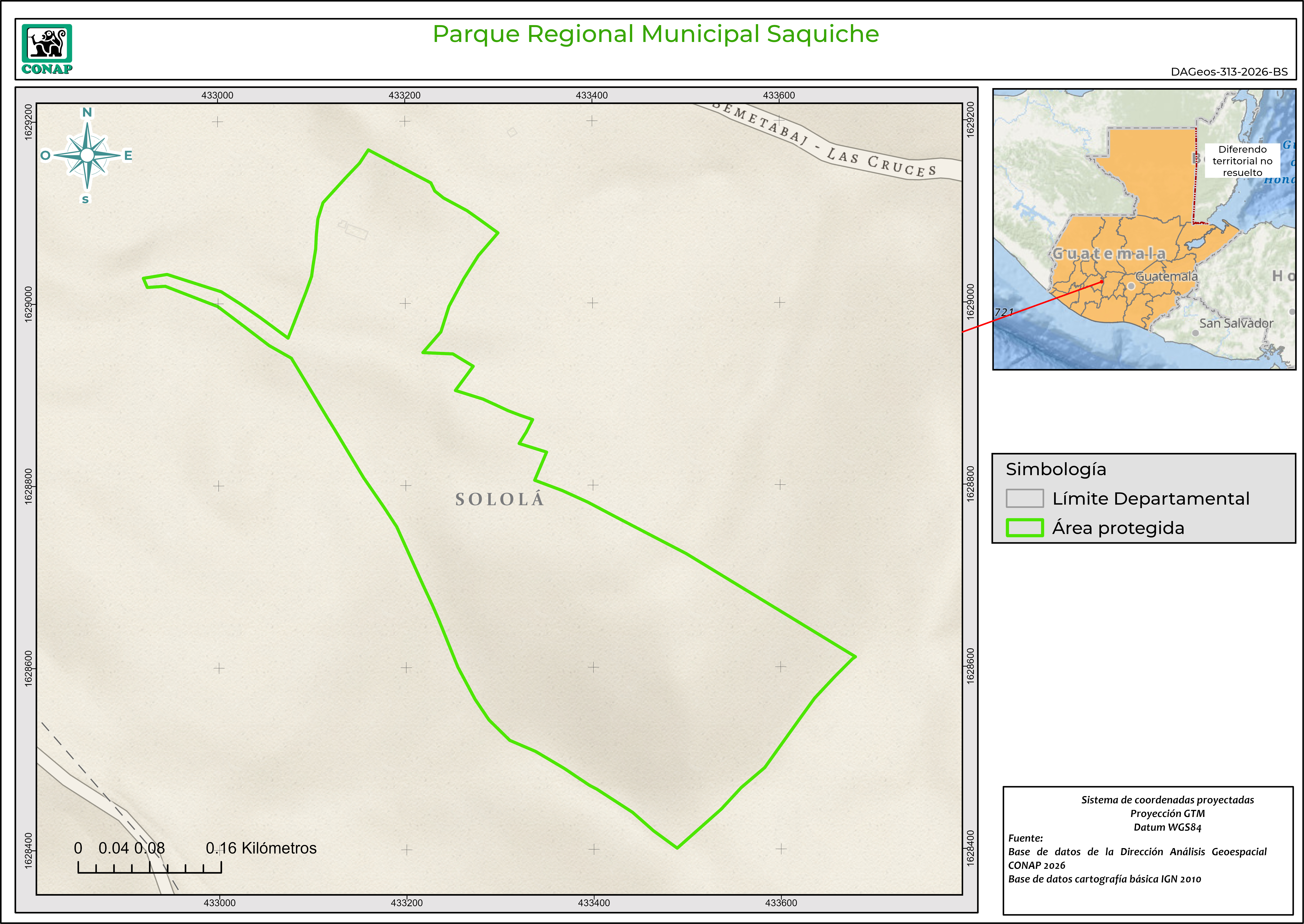1304x924 pixels.
Task: Click the compass rose star
Action: (x=87, y=155)
